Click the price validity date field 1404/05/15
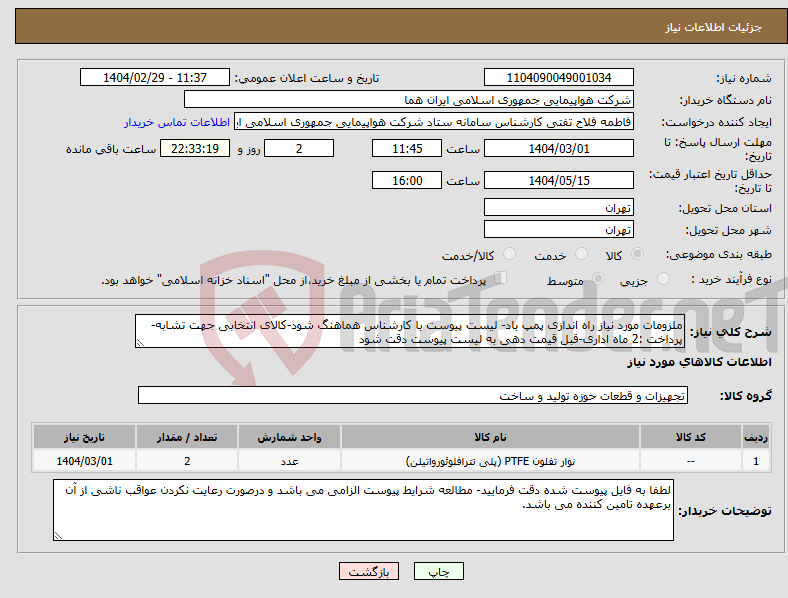The image size is (788, 598). (558, 180)
